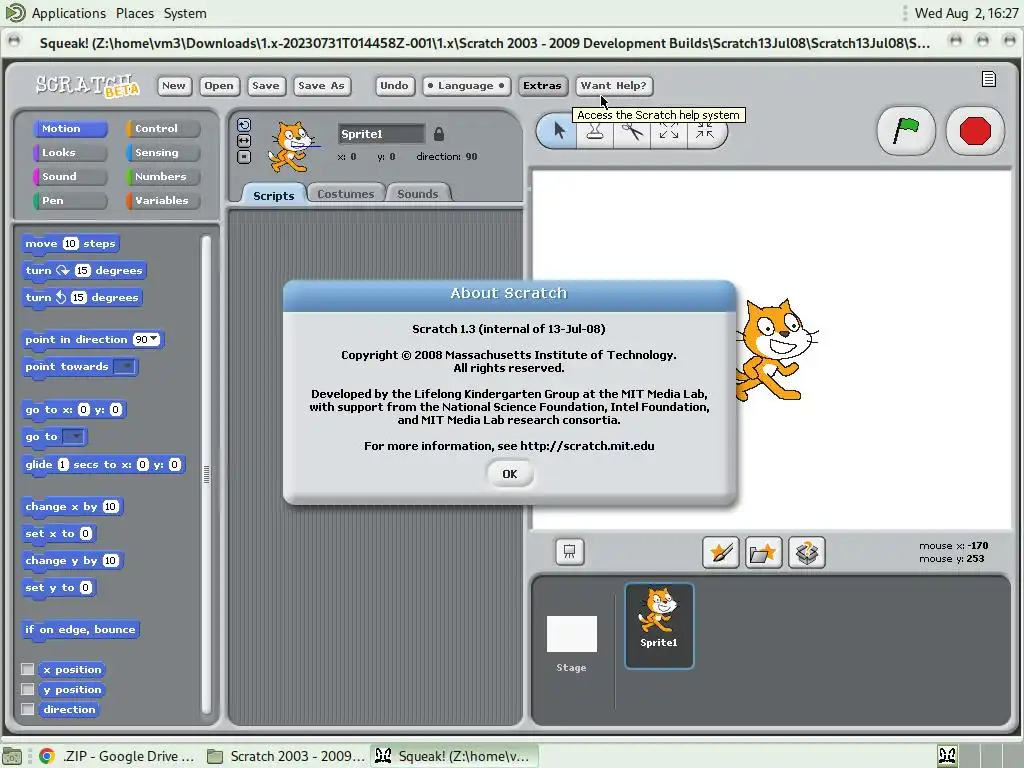
Task: Click the New button
Action: (x=174, y=86)
